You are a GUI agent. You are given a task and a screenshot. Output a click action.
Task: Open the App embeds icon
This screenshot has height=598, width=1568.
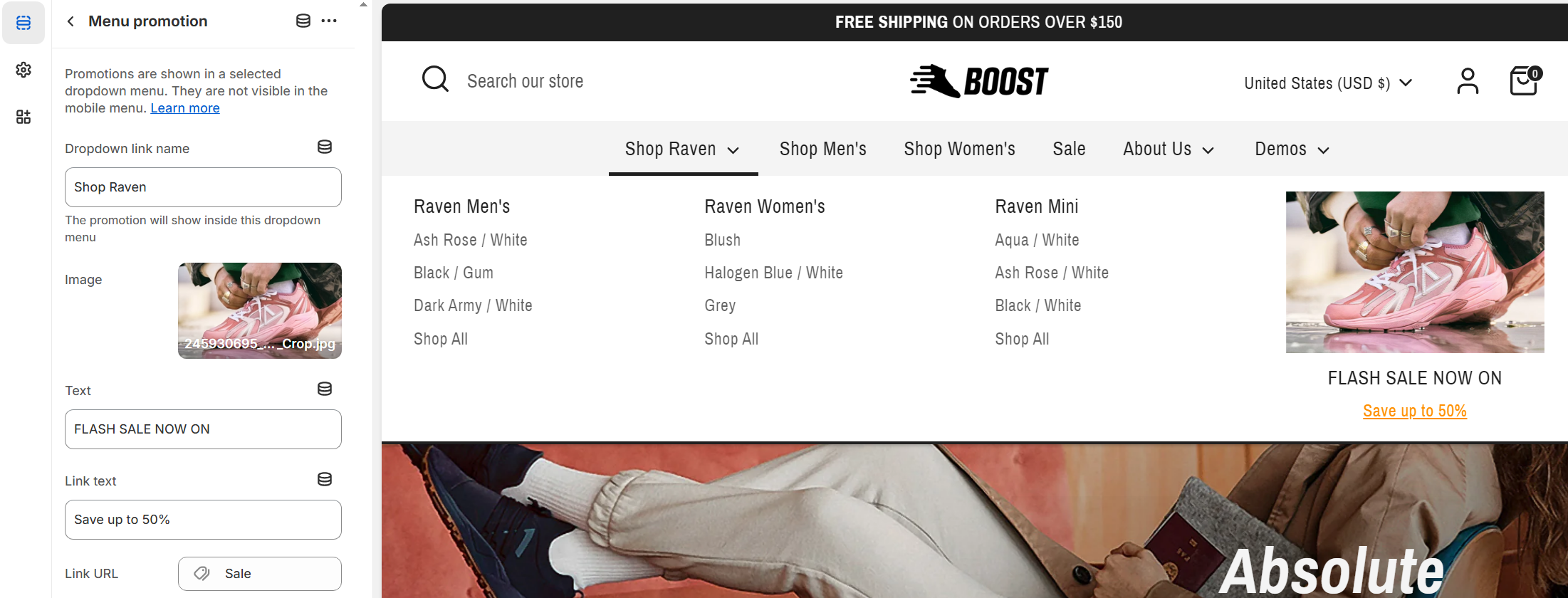click(x=23, y=117)
